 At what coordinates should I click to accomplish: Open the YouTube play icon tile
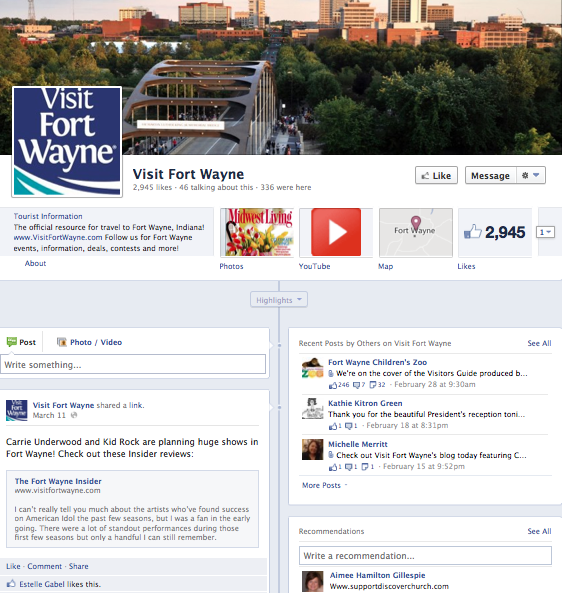point(336,232)
